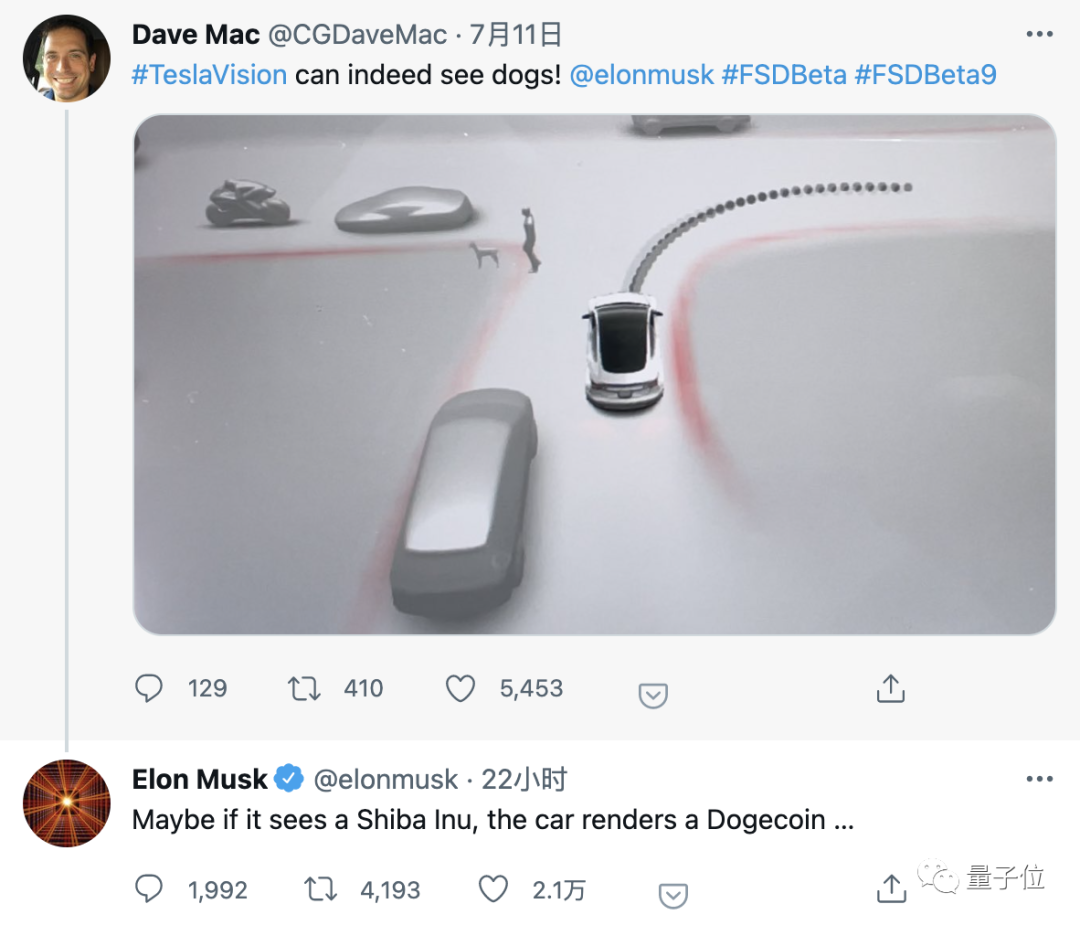This screenshot has width=1080, height=925.
Task: Share Elon Musk's reply
Action: 890,887
